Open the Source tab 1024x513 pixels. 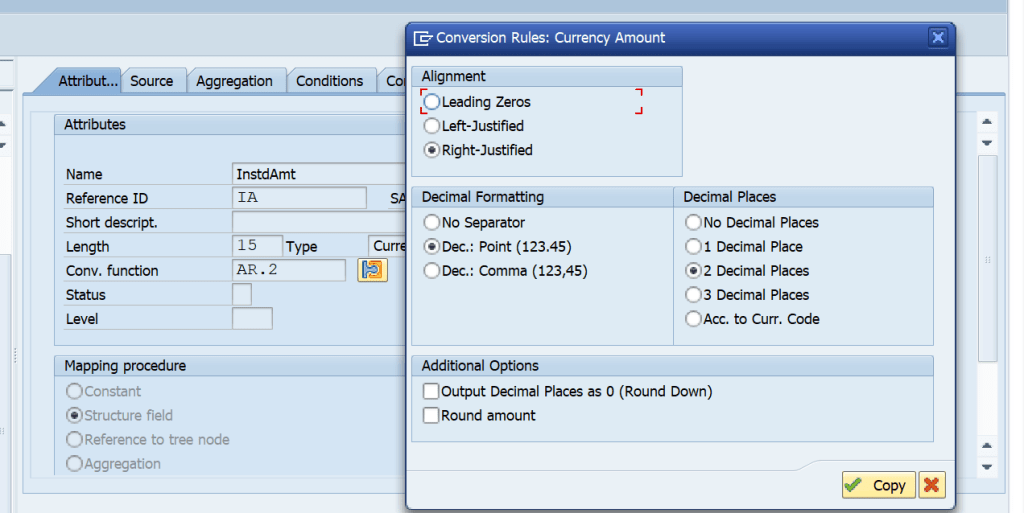[154, 81]
